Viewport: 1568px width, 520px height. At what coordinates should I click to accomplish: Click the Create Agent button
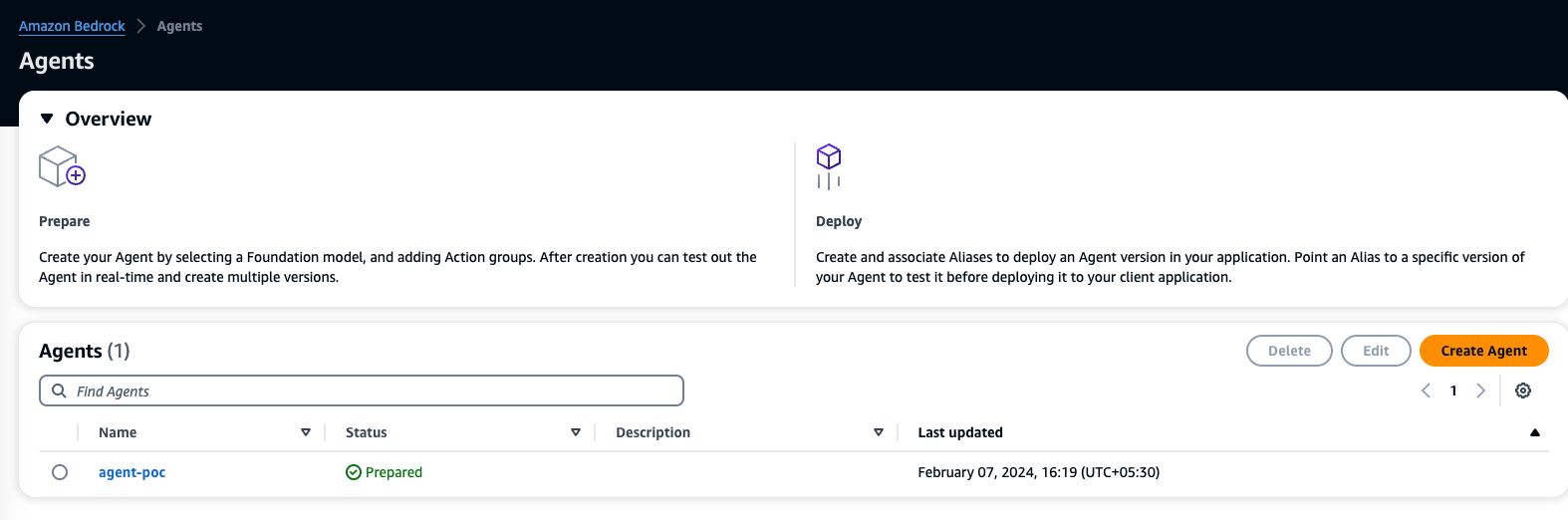[x=1483, y=351]
